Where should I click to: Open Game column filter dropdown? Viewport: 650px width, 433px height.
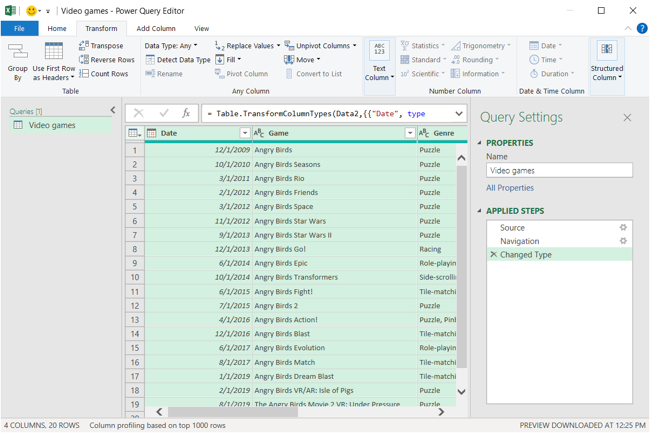(410, 133)
